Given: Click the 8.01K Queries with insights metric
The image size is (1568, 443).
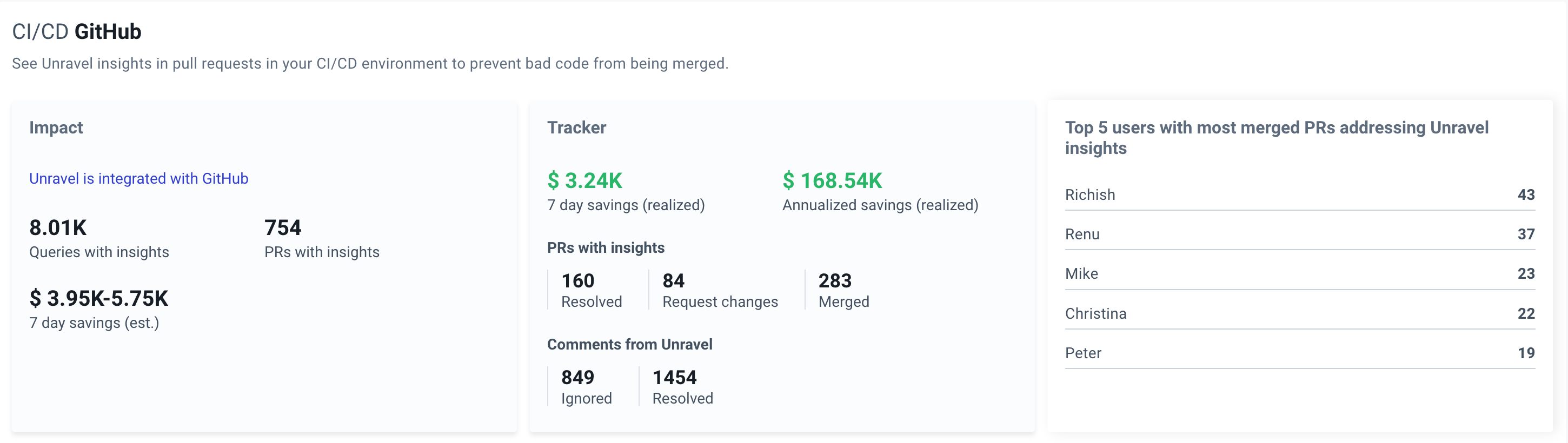Looking at the screenshot, I should [x=58, y=227].
